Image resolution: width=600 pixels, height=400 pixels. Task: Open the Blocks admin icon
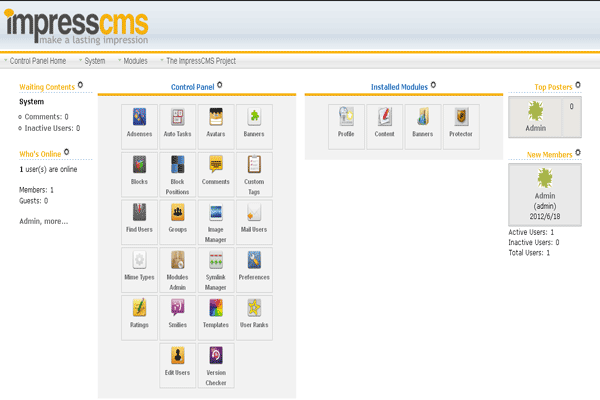coord(139,175)
